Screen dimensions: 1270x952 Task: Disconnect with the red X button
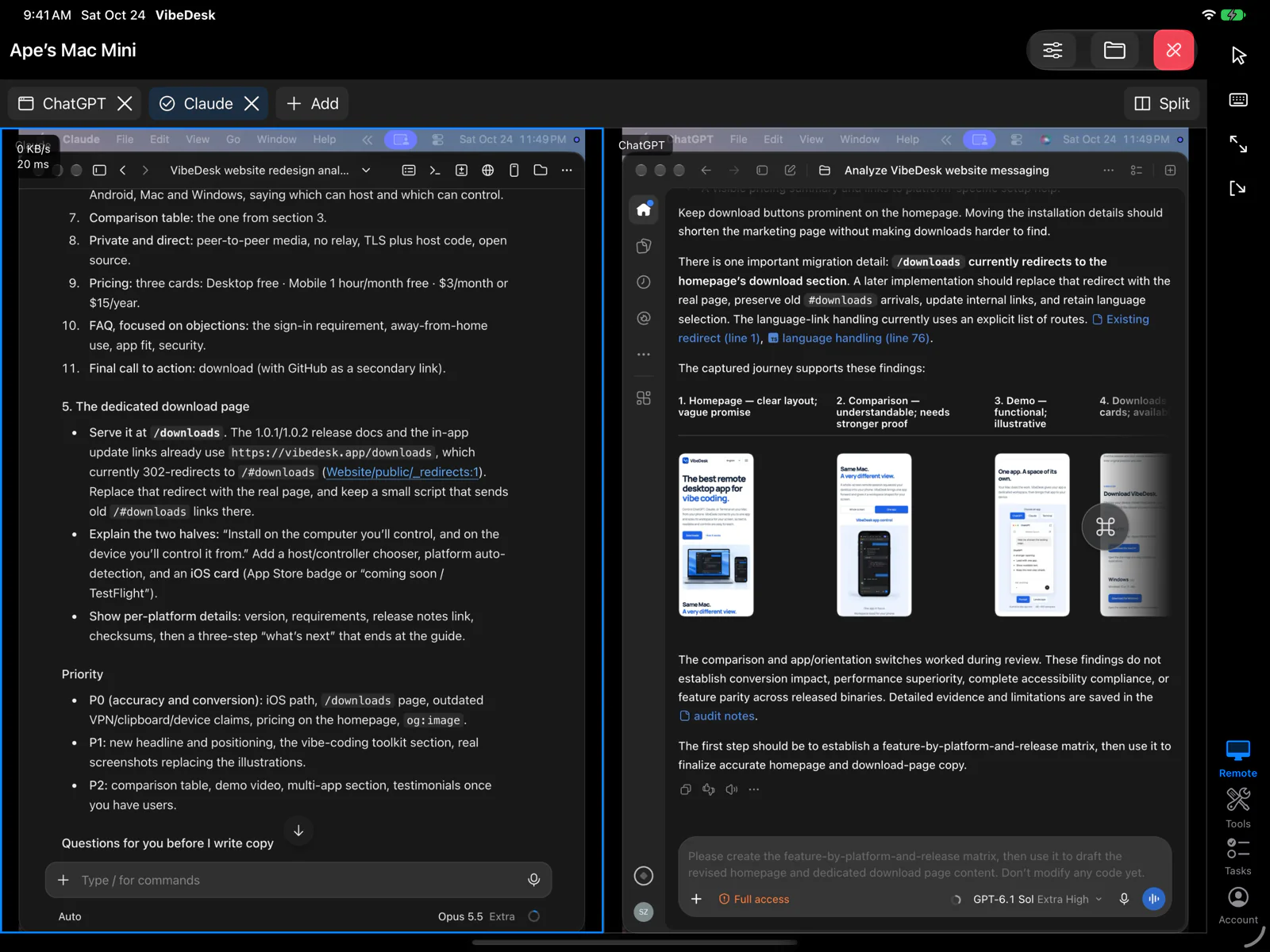[x=1173, y=51]
